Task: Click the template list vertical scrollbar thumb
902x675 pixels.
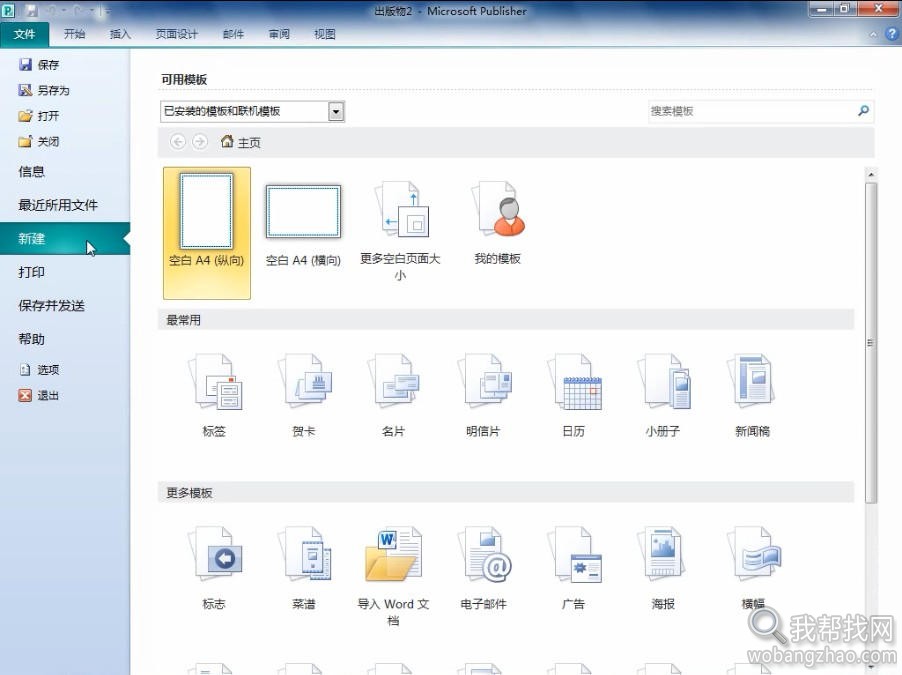Action: (870, 343)
